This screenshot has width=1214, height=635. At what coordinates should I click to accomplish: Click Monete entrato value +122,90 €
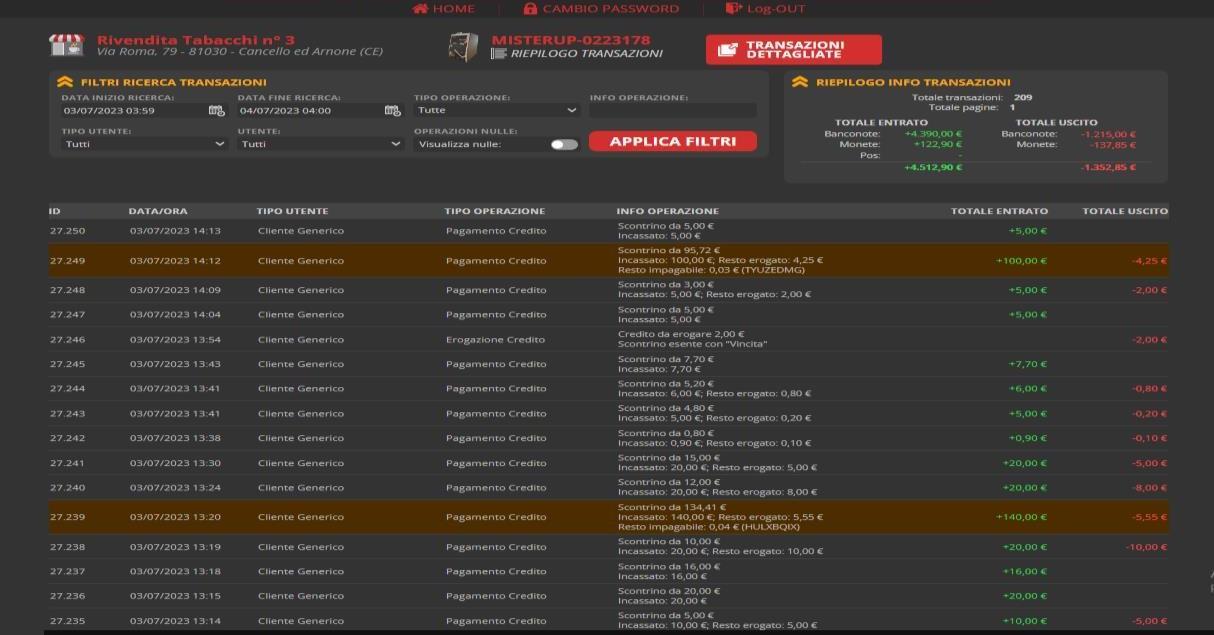(938, 145)
